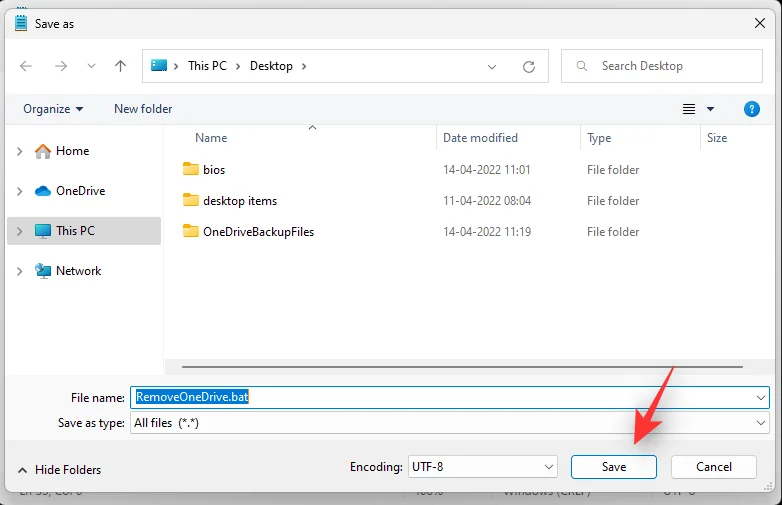Image resolution: width=782 pixels, height=505 pixels.
Task: Open help with the question mark icon
Action: tap(752, 109)
